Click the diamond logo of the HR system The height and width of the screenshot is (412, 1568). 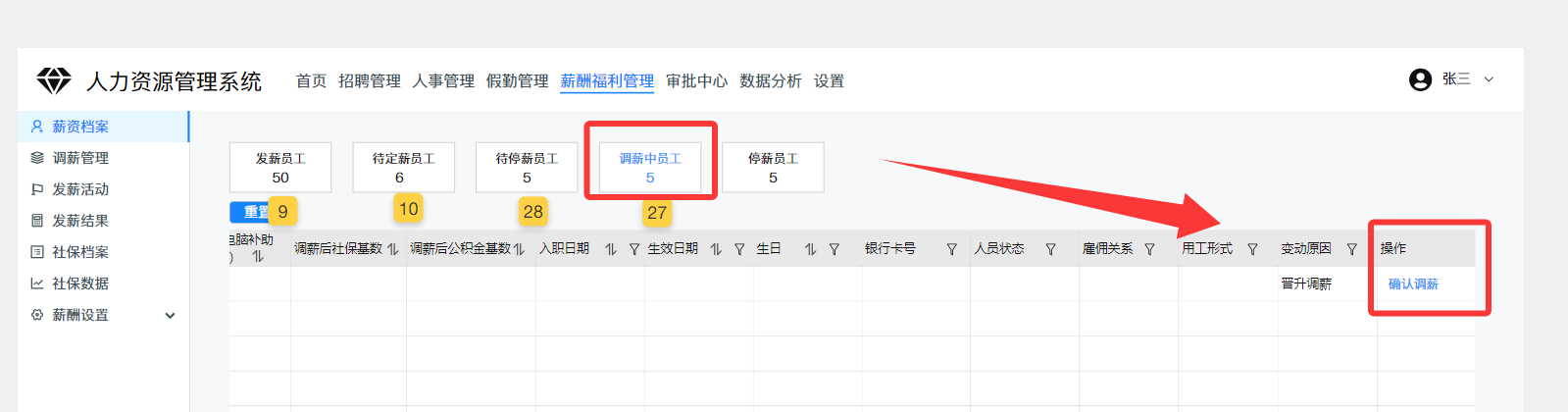(54, 80)
